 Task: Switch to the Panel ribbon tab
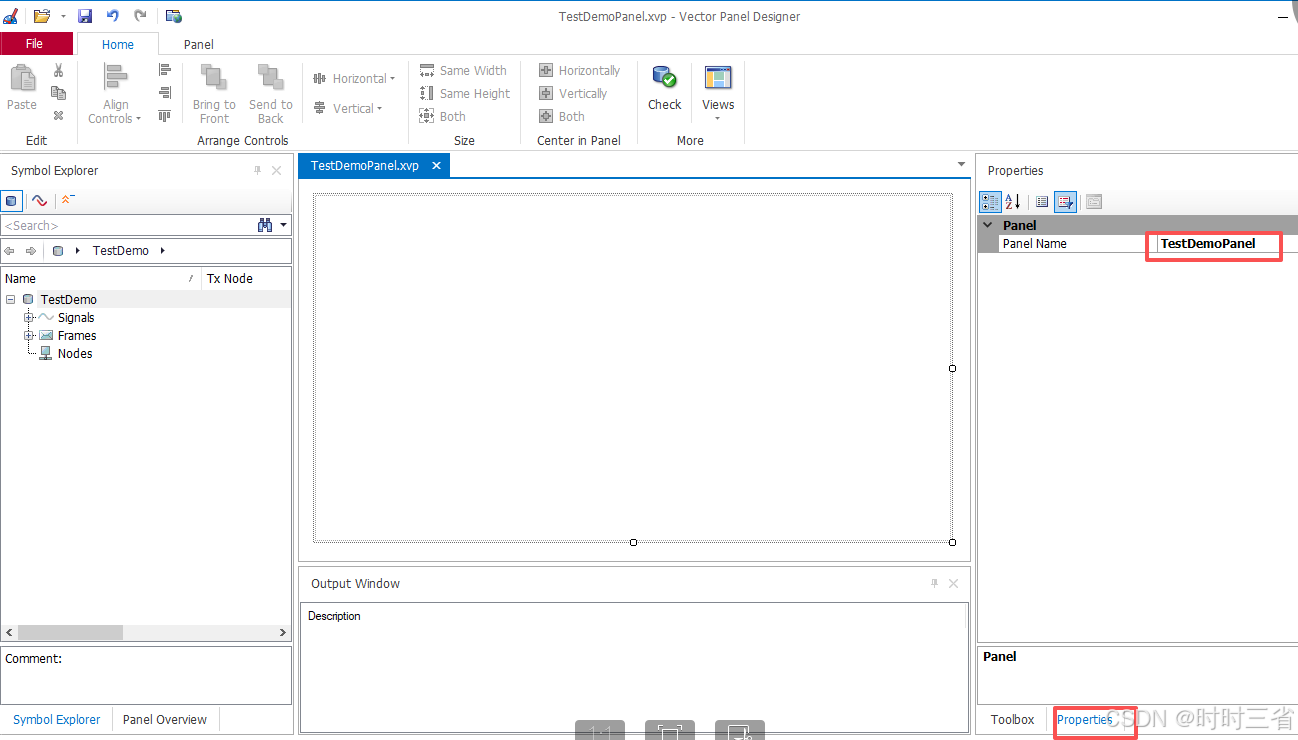click(198, 44)
